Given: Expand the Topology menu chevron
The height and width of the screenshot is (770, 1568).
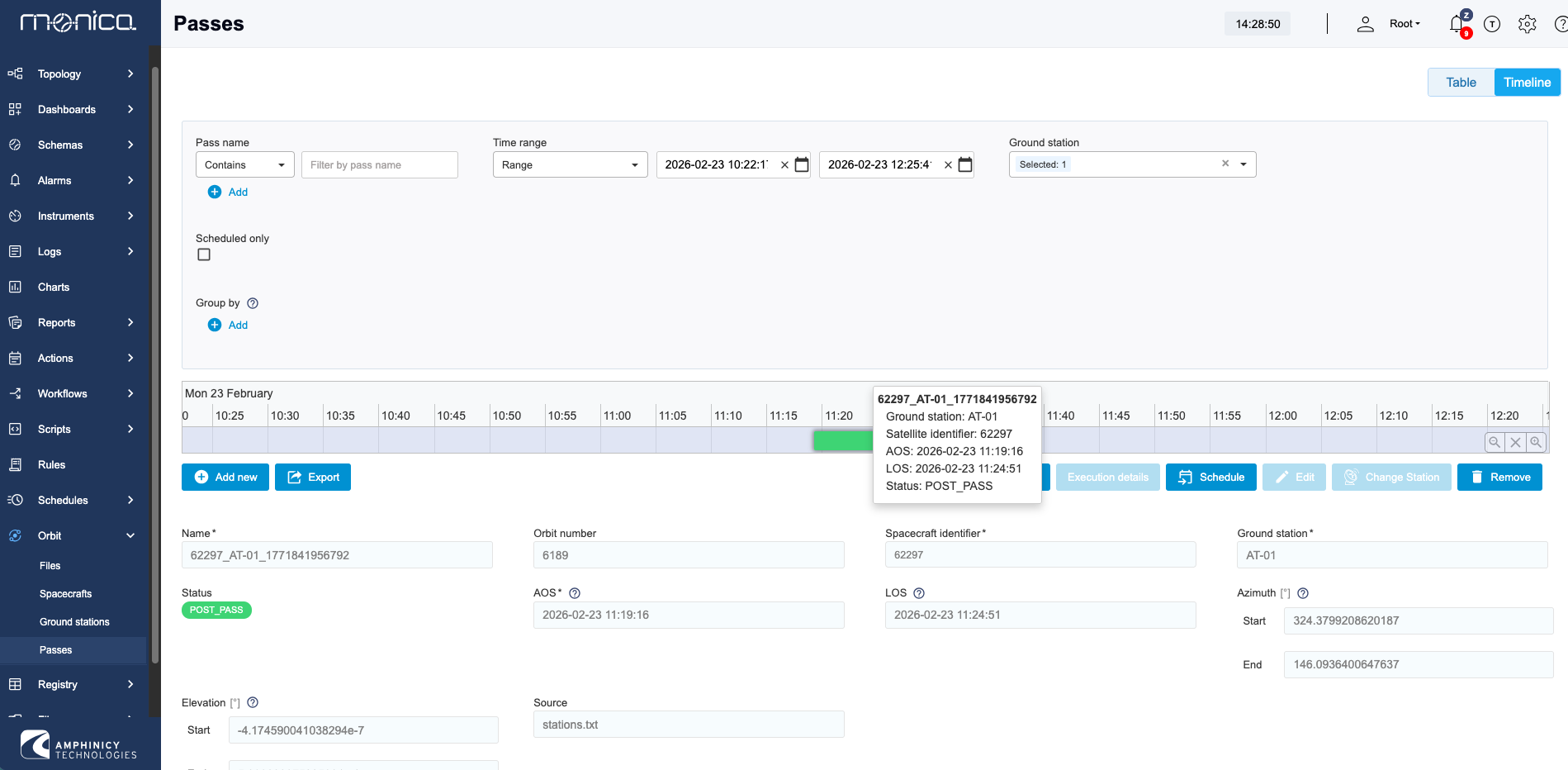Looking at the screenshot, I should click(x=130, y=74).
